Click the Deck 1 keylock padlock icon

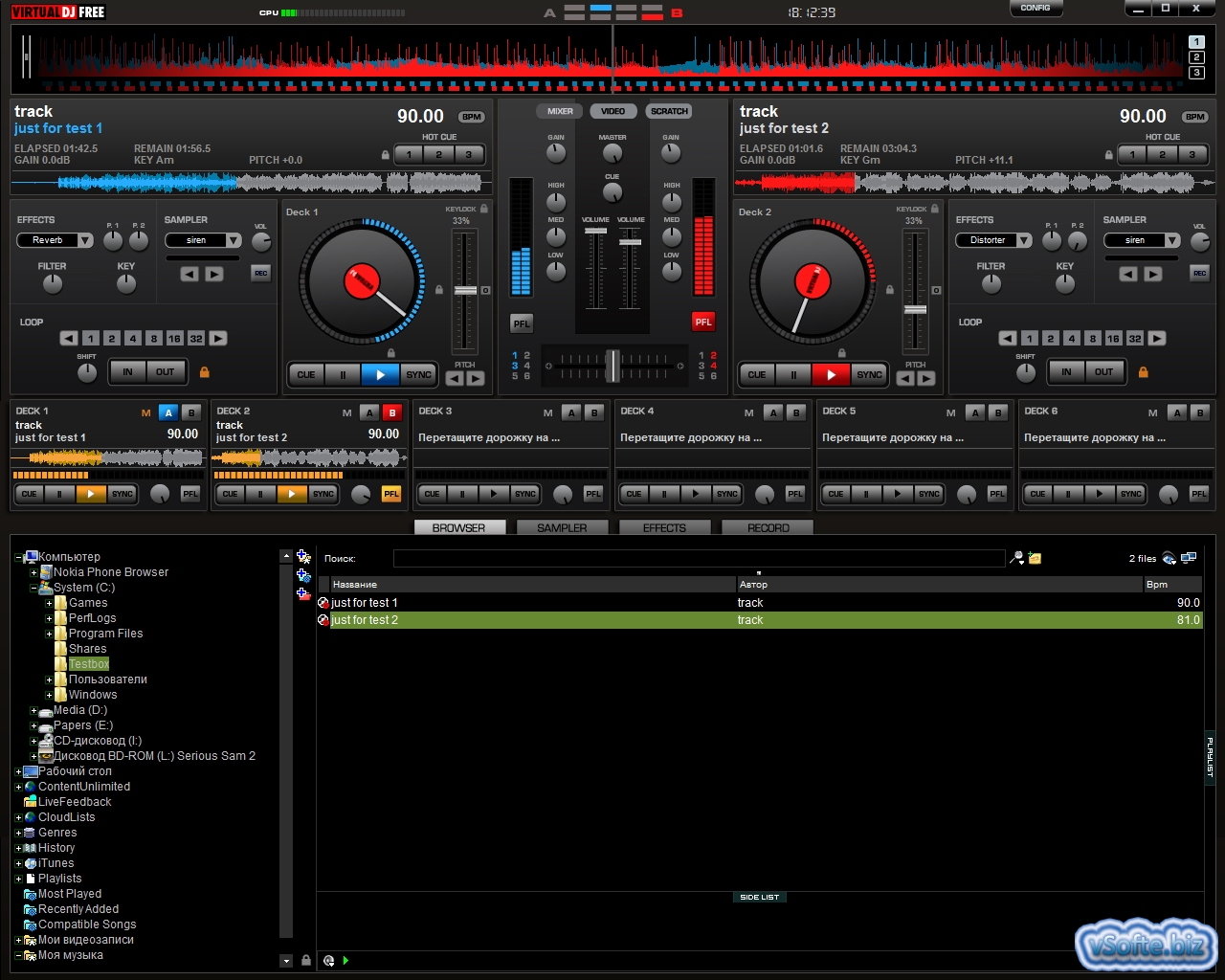[484, 209]
